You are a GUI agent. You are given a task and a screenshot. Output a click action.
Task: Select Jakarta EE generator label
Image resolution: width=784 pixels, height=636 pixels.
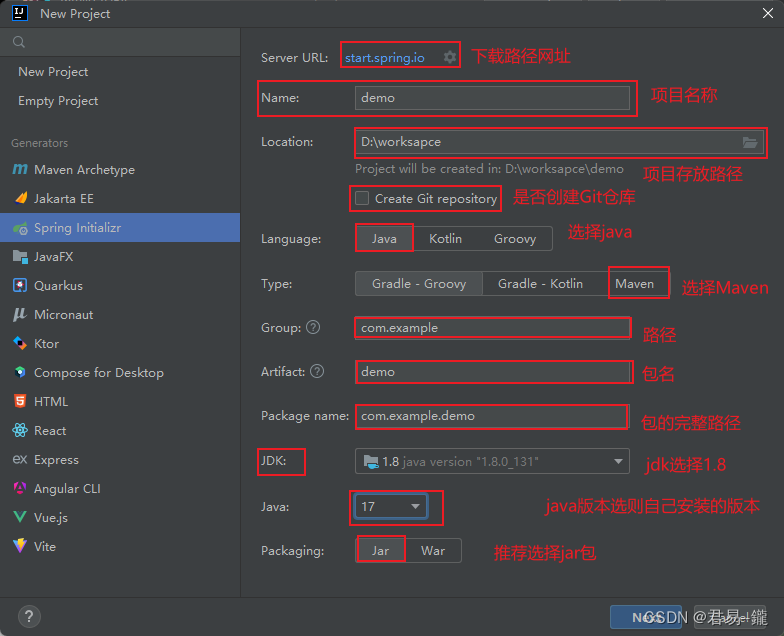64,198
